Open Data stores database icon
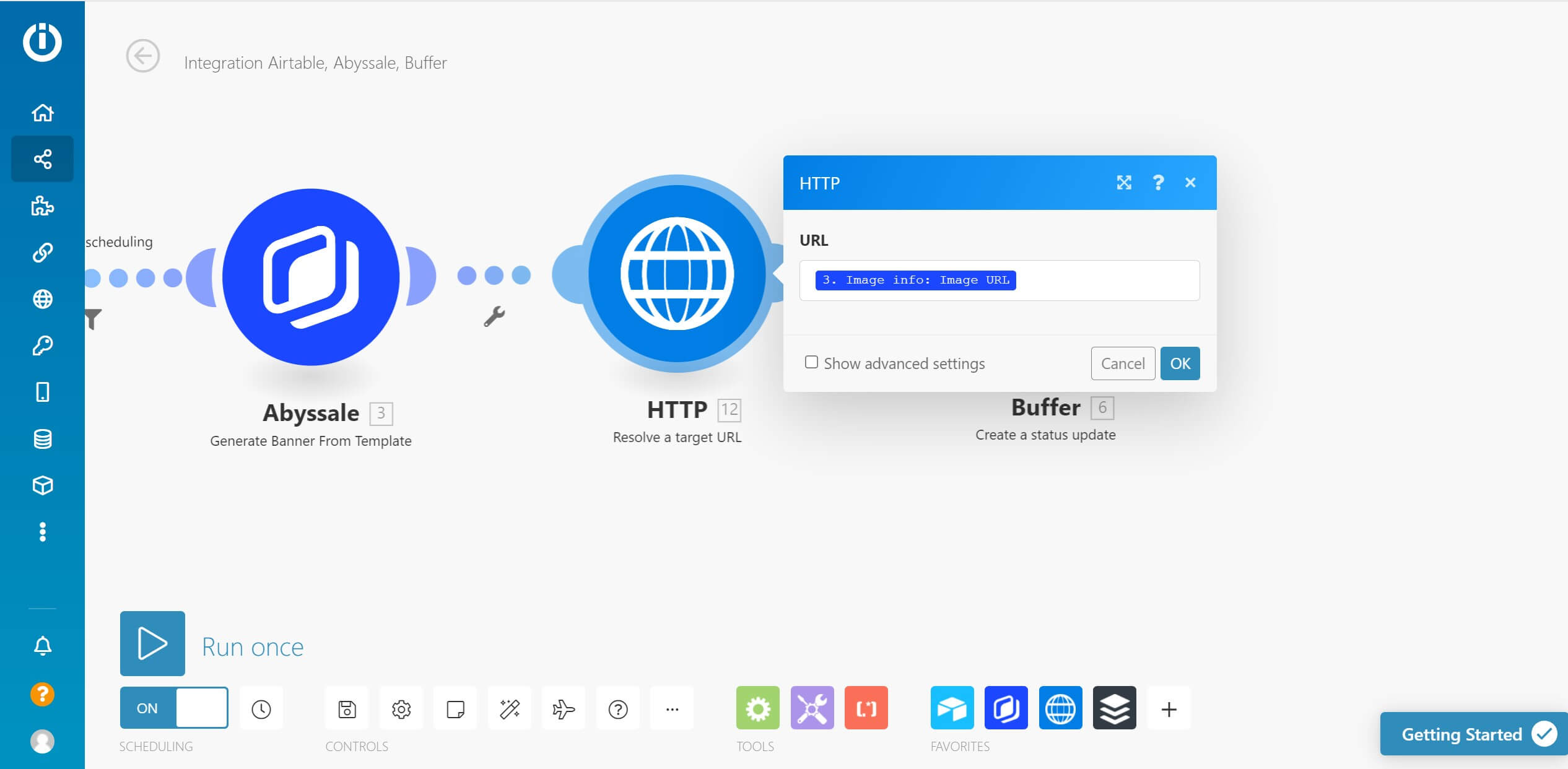 click(42, 439)
